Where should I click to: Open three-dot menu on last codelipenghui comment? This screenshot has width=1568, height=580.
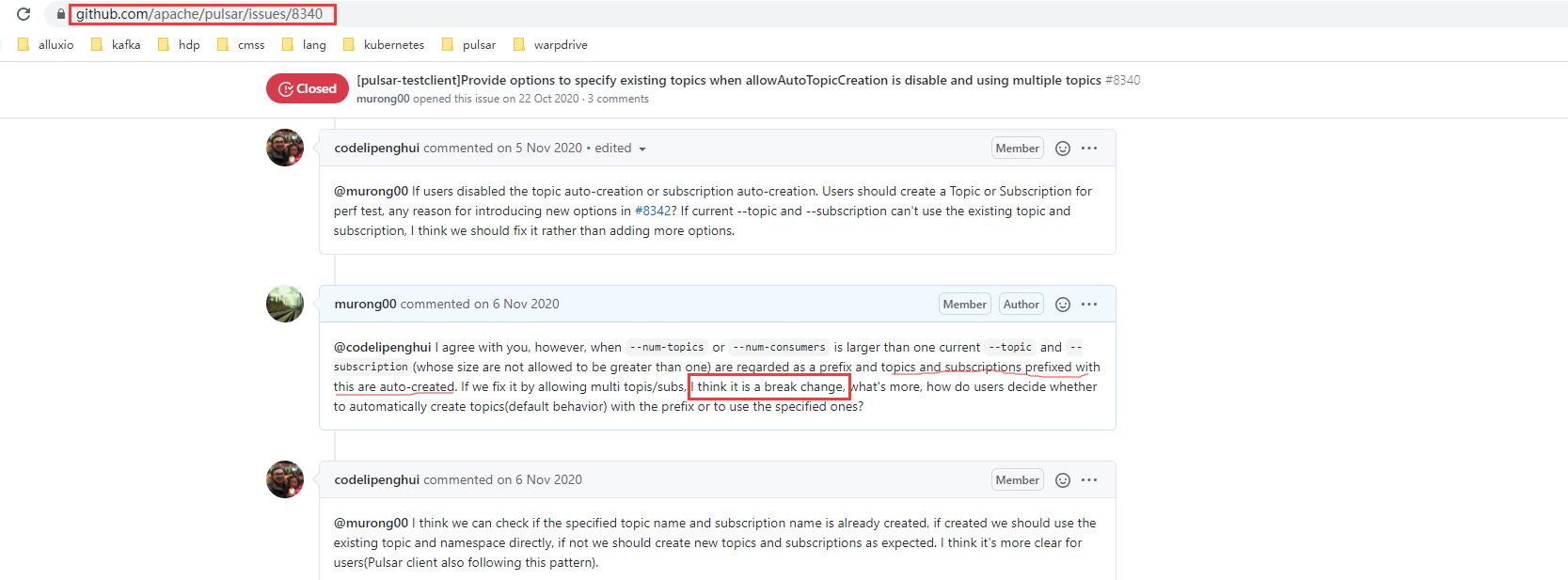[x=1089, y=479]
